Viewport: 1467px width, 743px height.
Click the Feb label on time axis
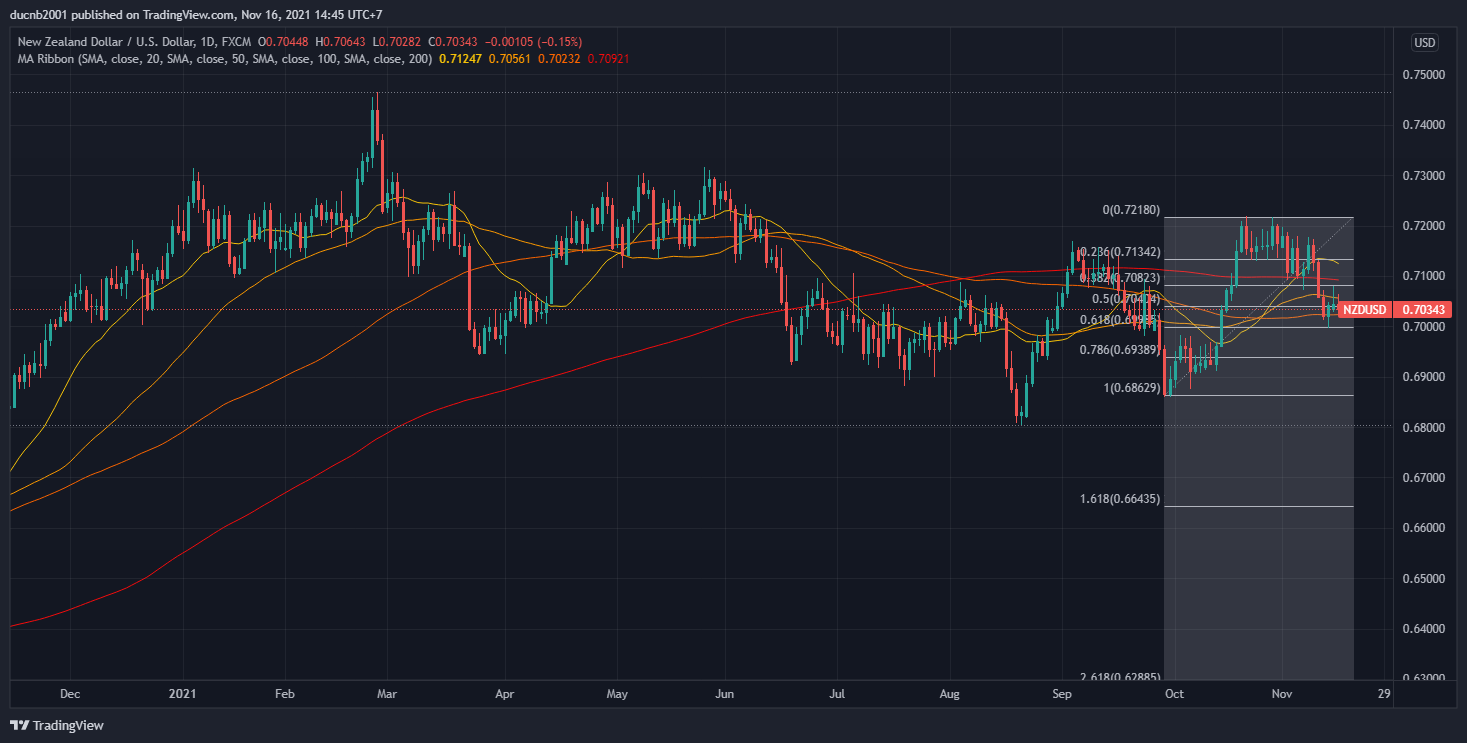(x=285, y=693)
